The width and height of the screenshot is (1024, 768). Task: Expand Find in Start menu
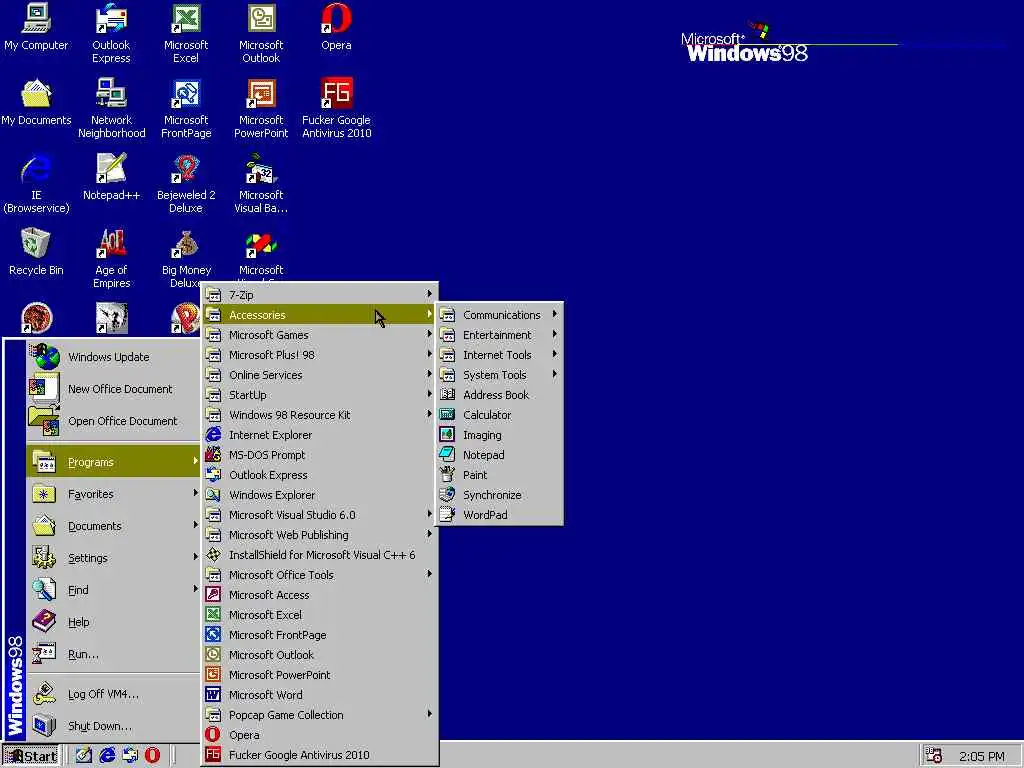click(x=113, y=589)
